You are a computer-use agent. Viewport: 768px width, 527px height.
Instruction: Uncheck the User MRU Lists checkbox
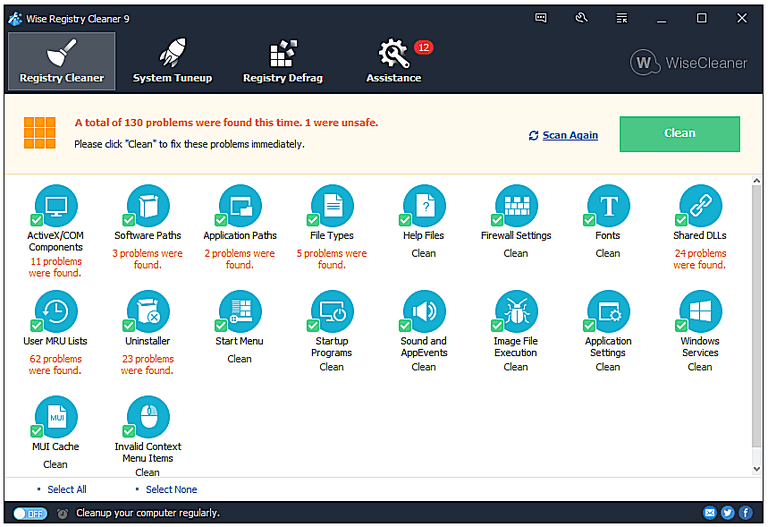36,326
